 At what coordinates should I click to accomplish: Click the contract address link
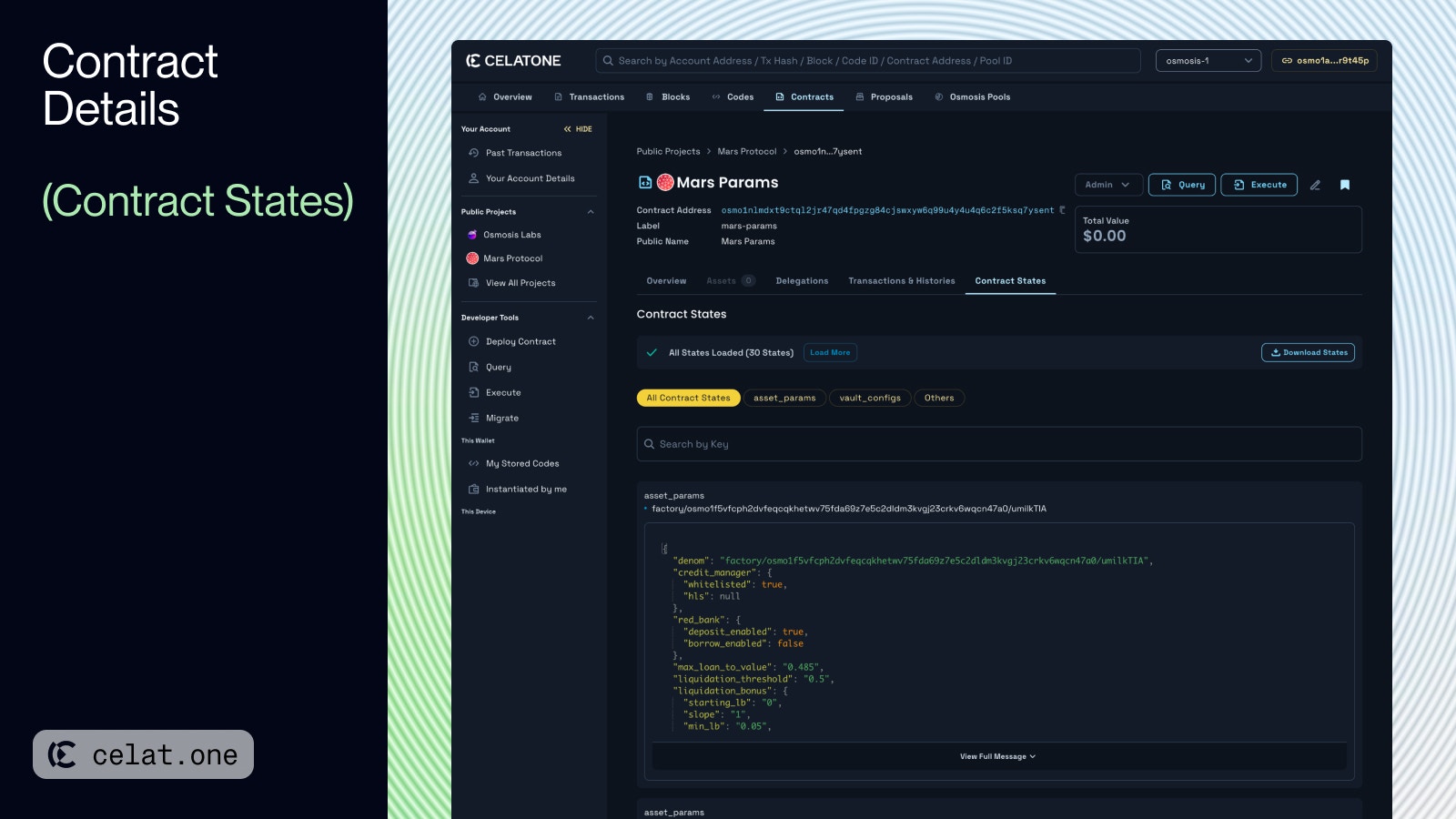click(887, 210)
